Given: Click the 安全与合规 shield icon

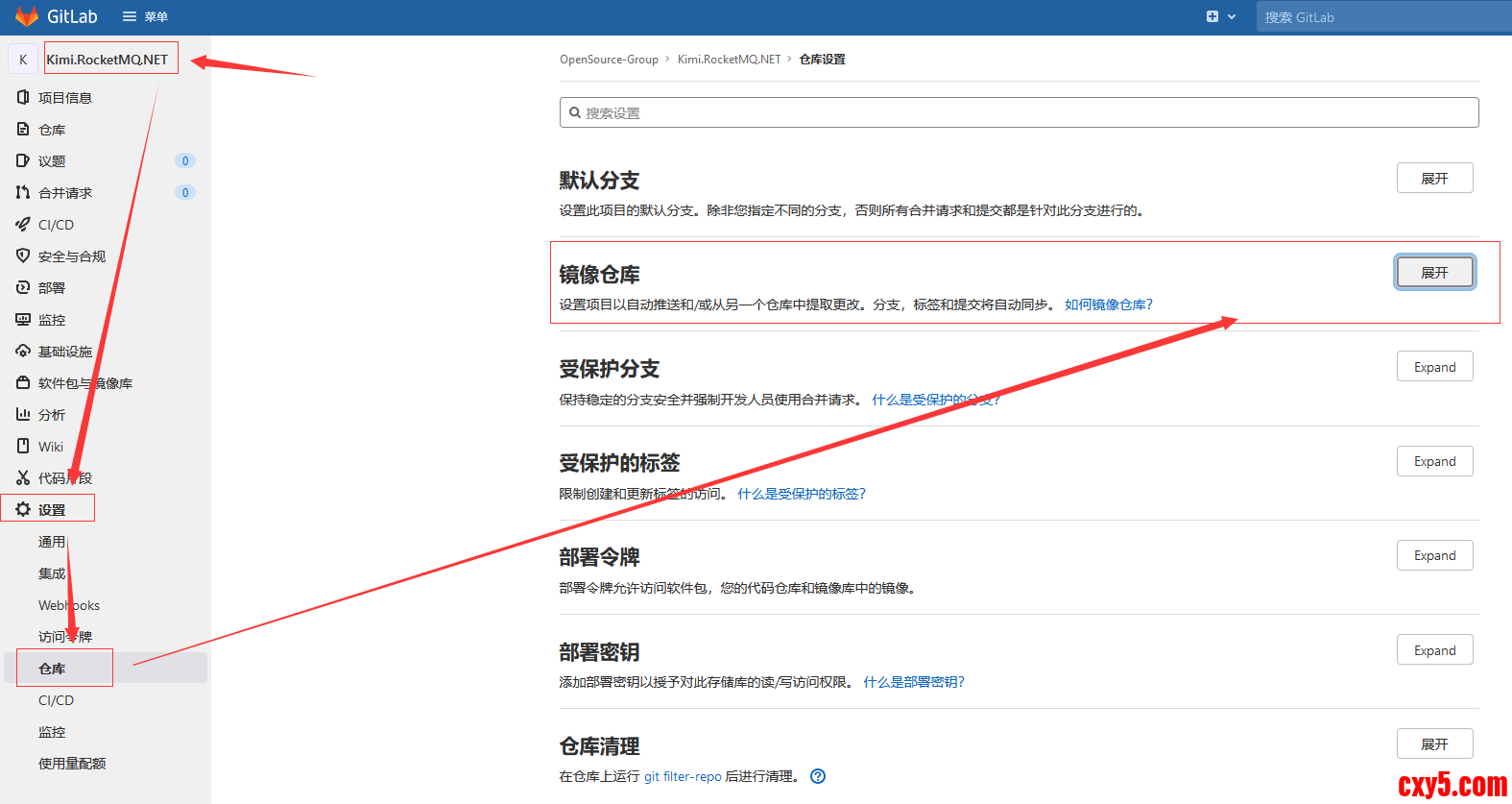Looking at the screenshot, I should tap(23, 256).
